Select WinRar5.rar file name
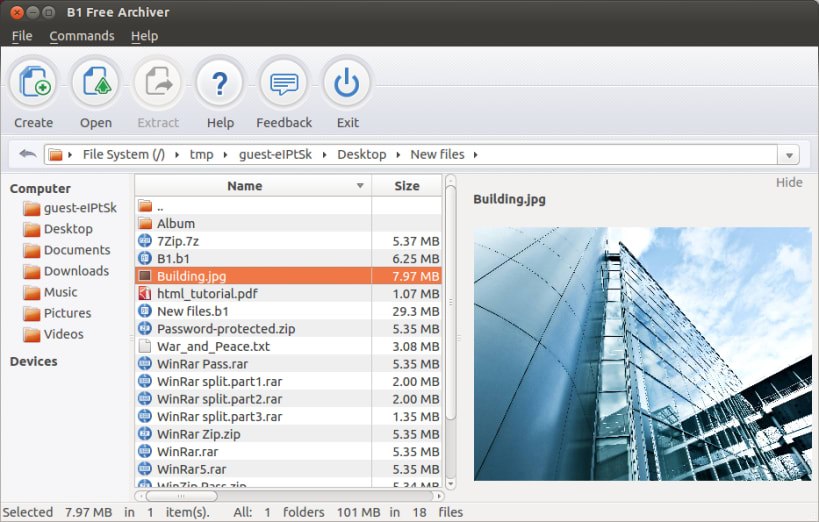Image resolution: width=819 pixels, height=522 pixels. (x=192, y=469)
